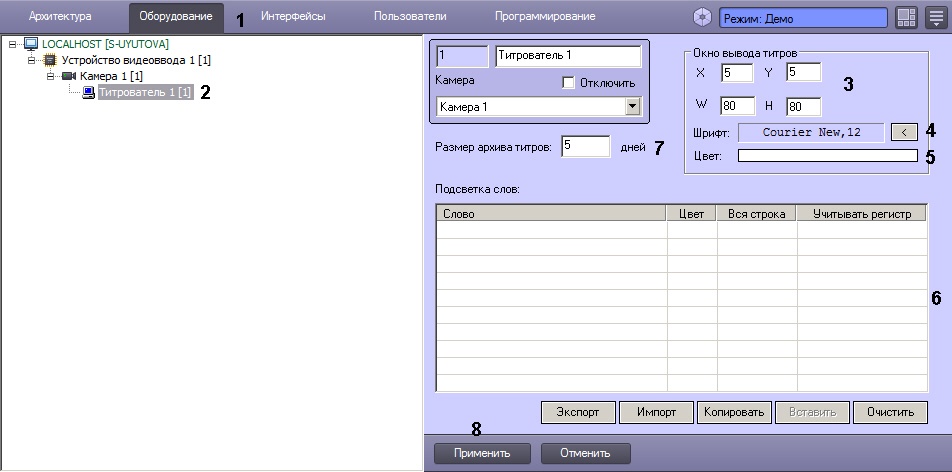Open the Программирование tab
The image size is (952, 472).
[x=544, y=17]
